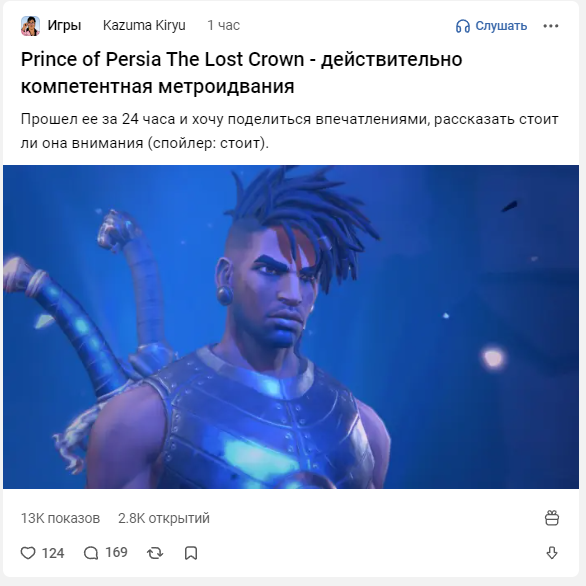
Task: Open author Kazuma Kiryu's profile
Action: (144, 25)
